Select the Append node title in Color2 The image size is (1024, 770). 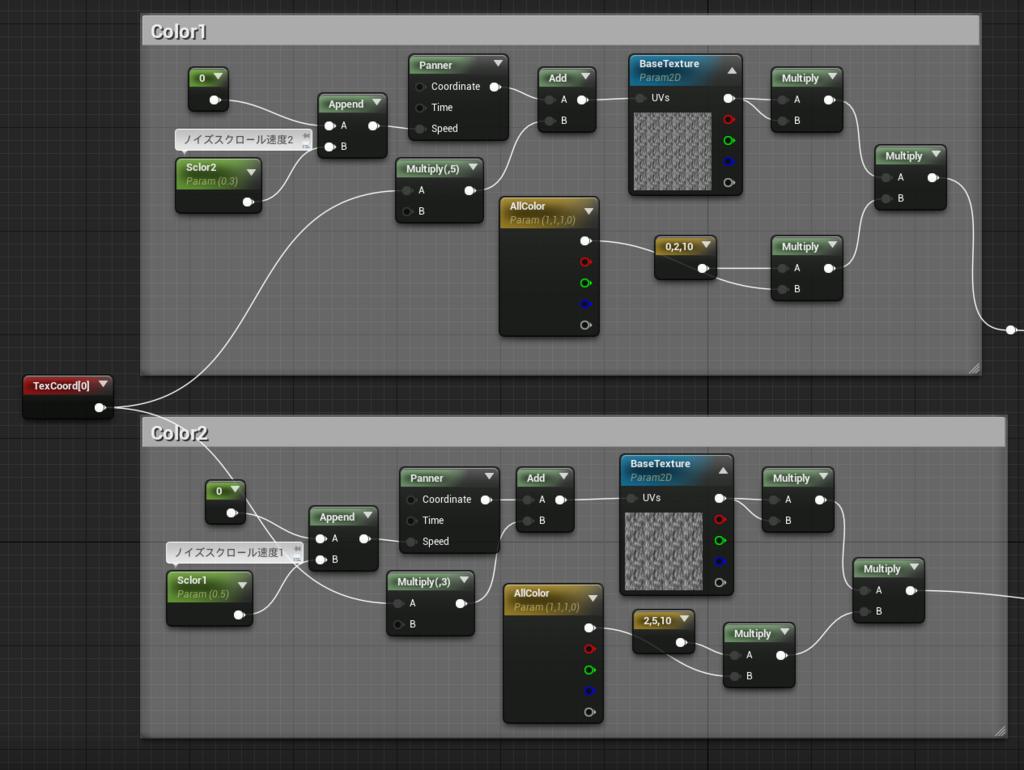(337, 517)
